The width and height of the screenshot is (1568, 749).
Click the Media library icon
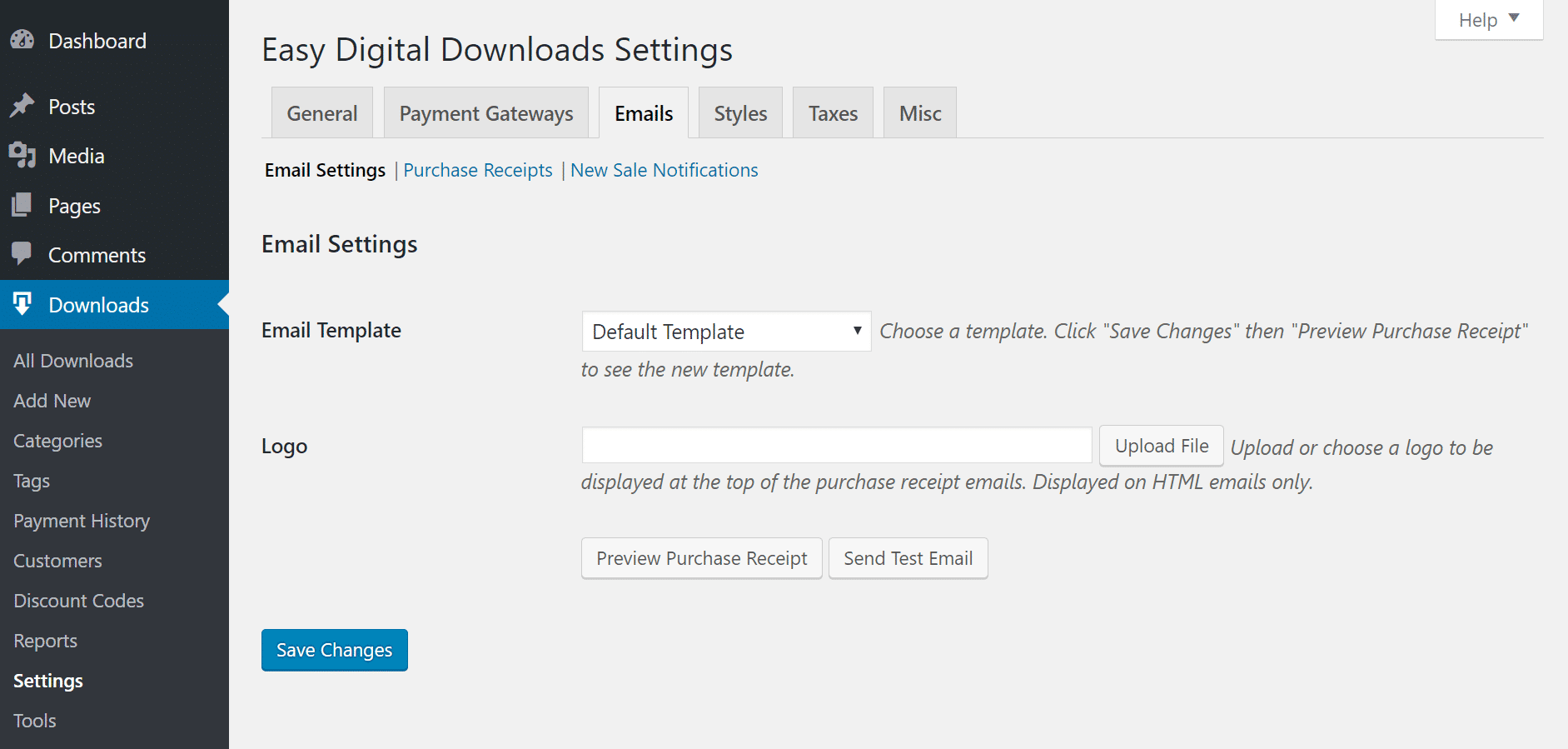(22, 155)
